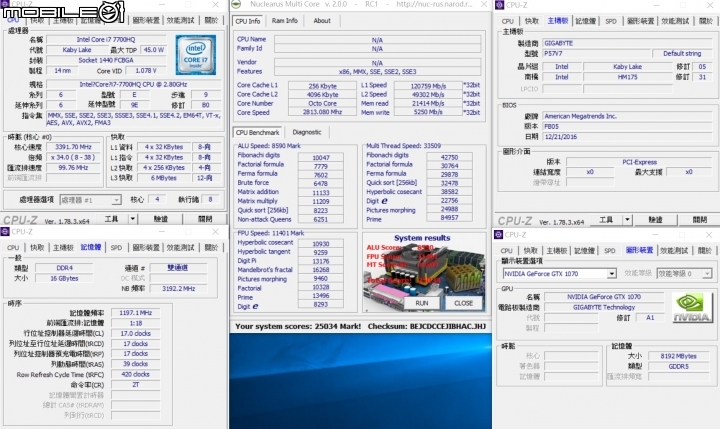Click CPU-Z title icon of mainboard window
This screenshot has height=429, width=720.
coord(500,5)
